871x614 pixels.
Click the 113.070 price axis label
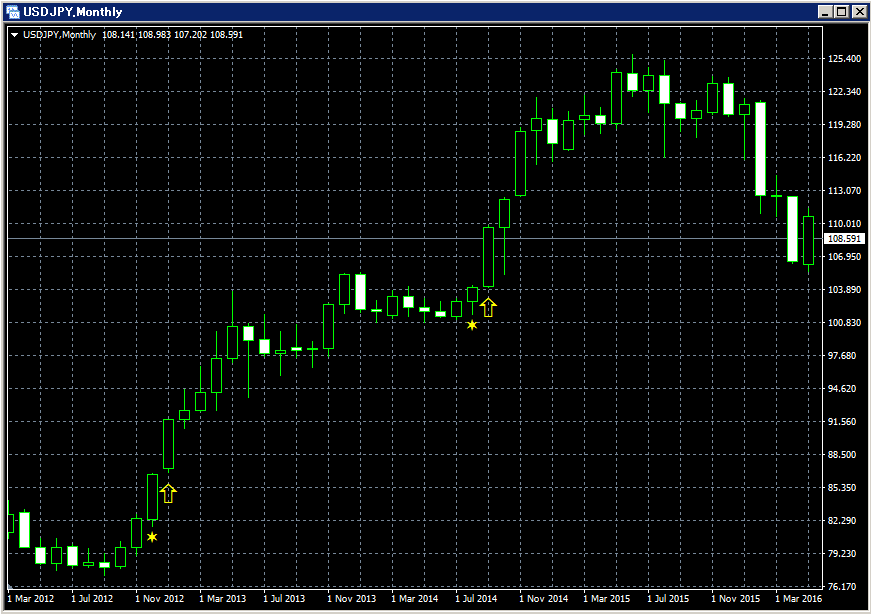point(844,191)
